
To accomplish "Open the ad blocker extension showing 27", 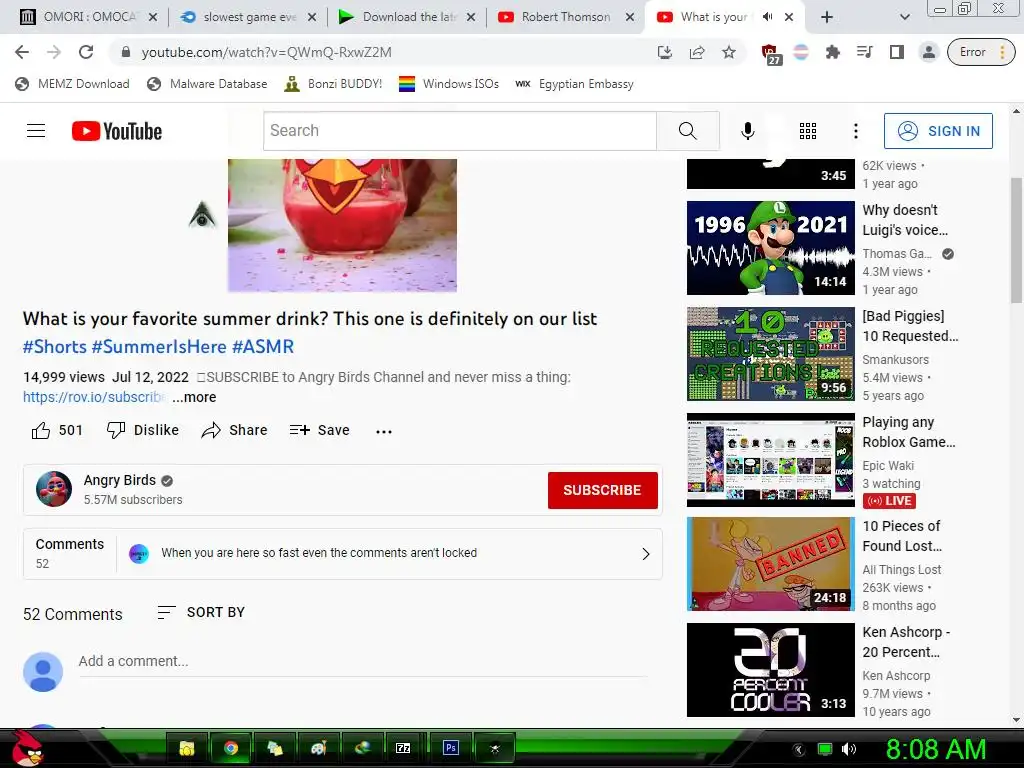I will click(771, 54).
